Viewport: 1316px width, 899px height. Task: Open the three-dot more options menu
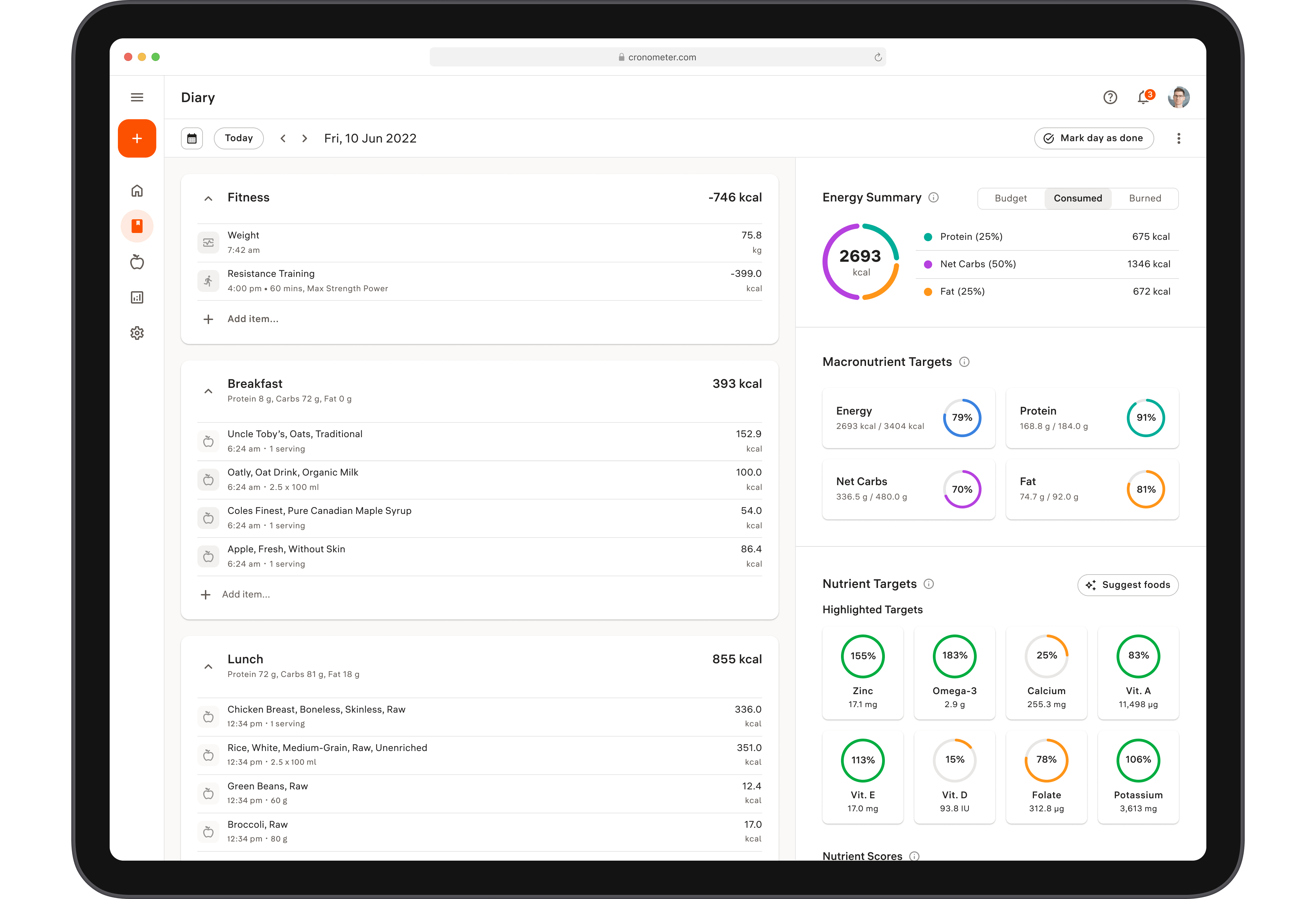click(1178, 139)
